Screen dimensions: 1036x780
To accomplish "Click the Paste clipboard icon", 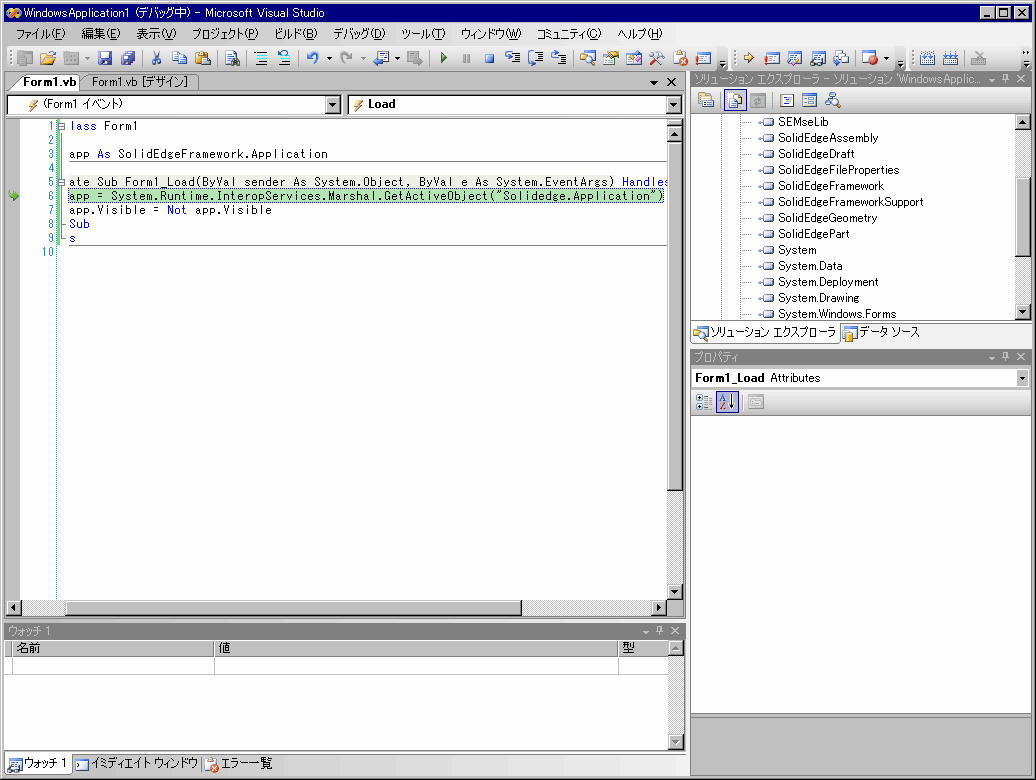I will [202, 58].
